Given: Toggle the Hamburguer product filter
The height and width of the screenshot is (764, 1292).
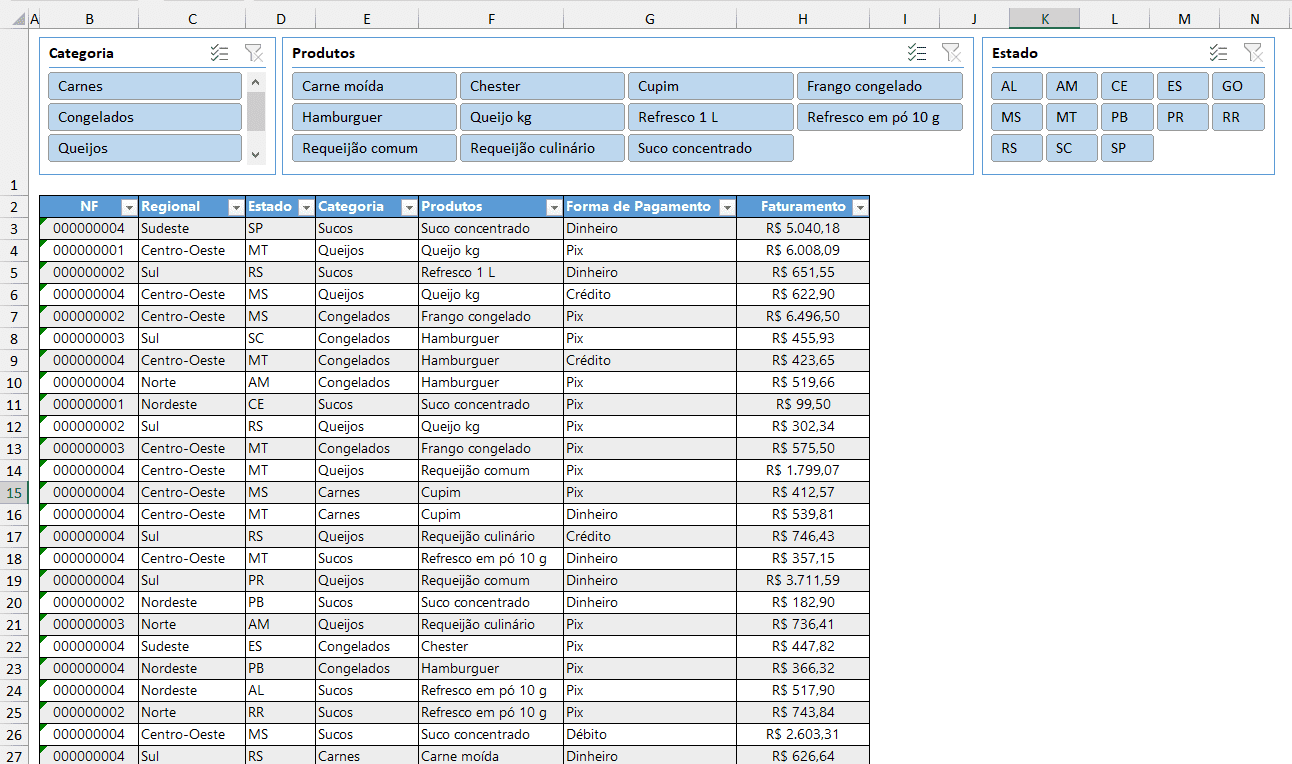Looking at the screenshot, I should click(373, 116).
